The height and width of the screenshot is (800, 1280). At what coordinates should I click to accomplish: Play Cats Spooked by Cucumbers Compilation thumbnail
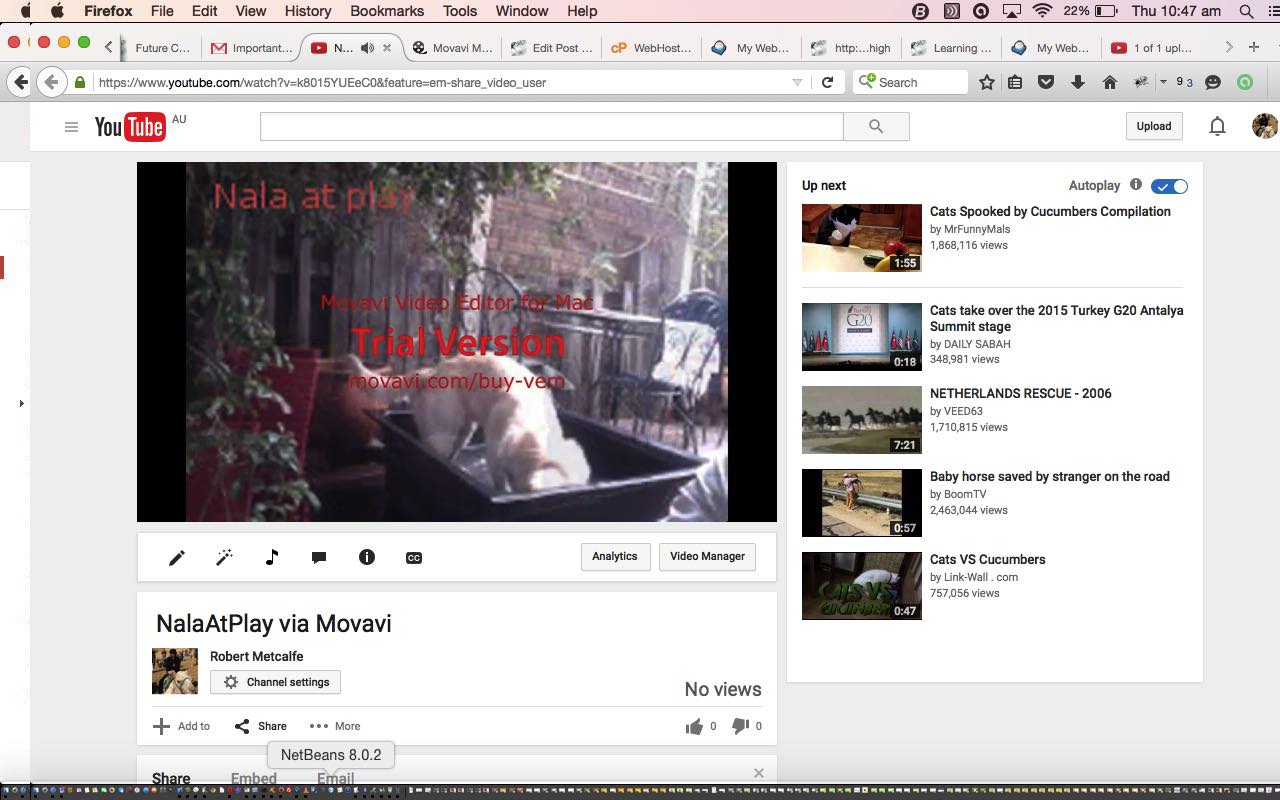coord(861,238)
